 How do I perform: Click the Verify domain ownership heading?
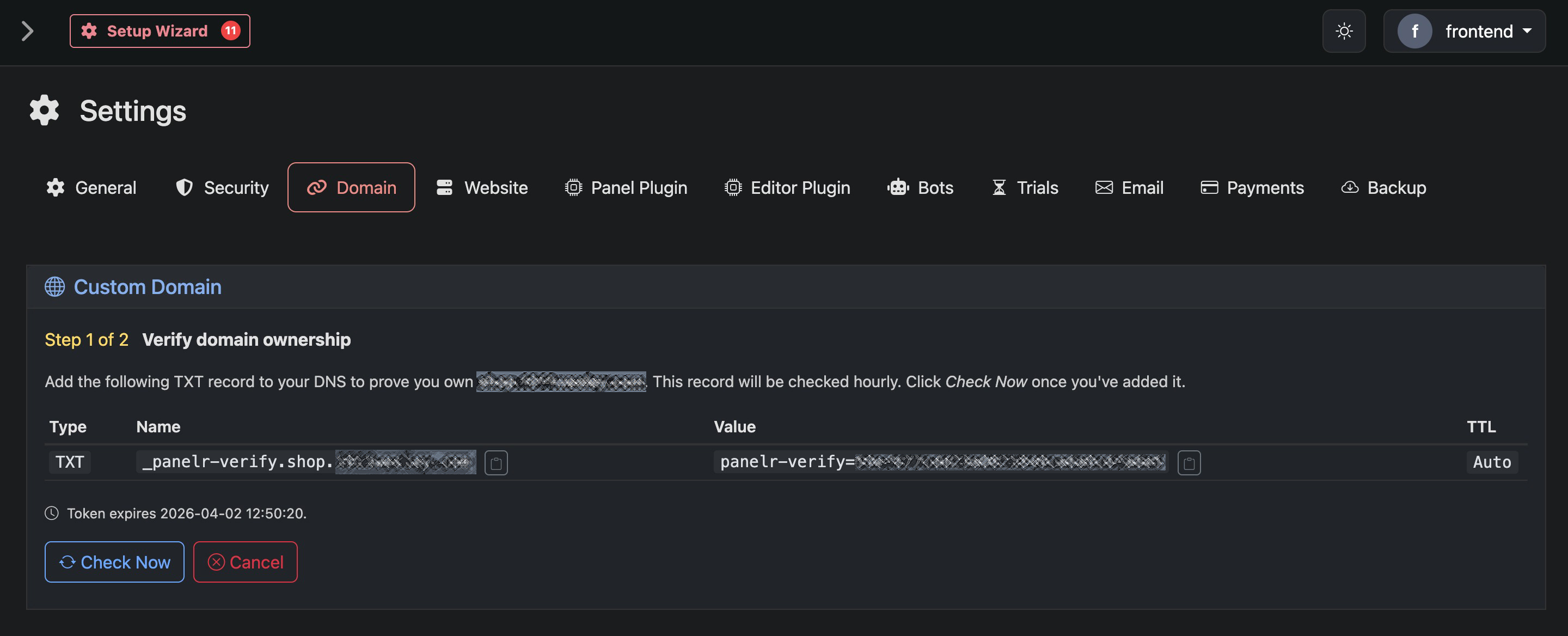247,340
